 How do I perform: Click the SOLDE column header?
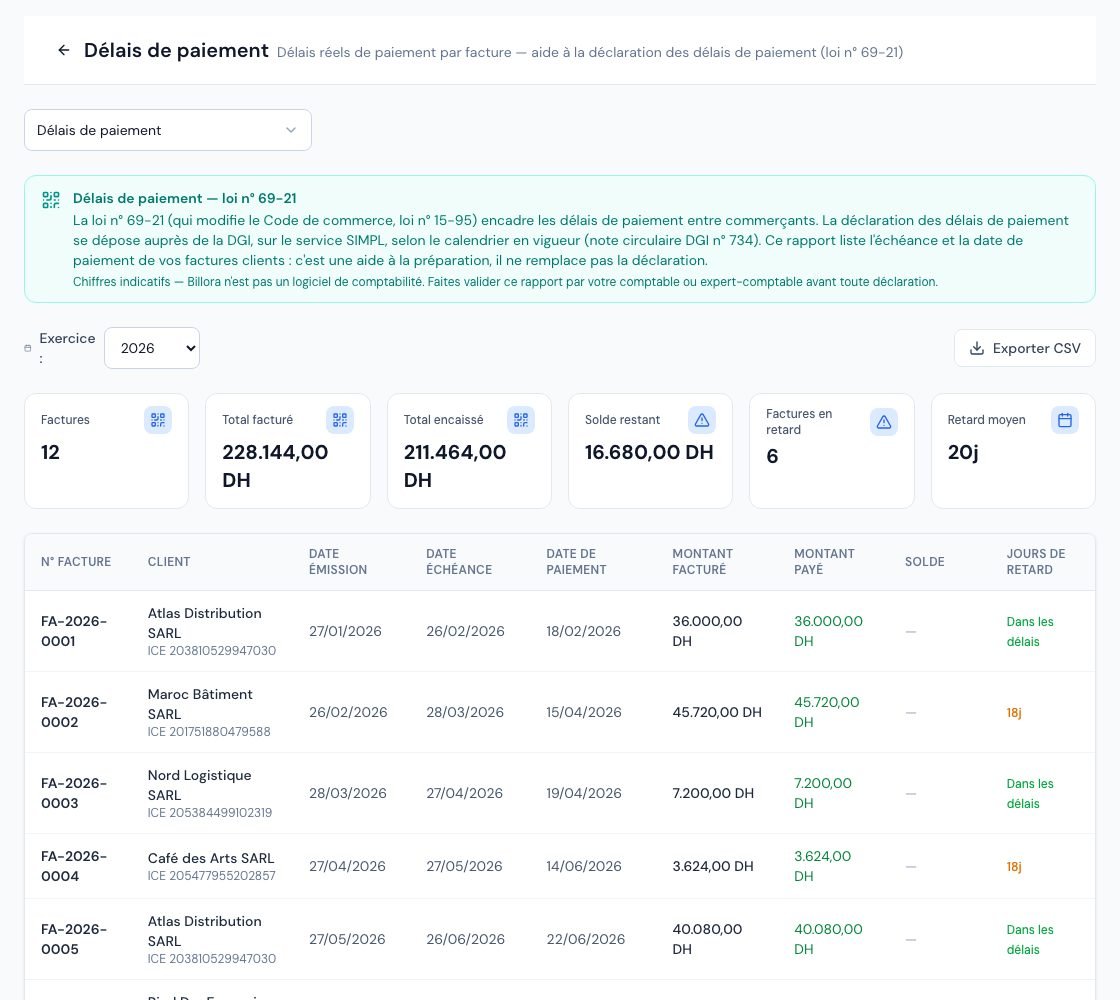924,561
